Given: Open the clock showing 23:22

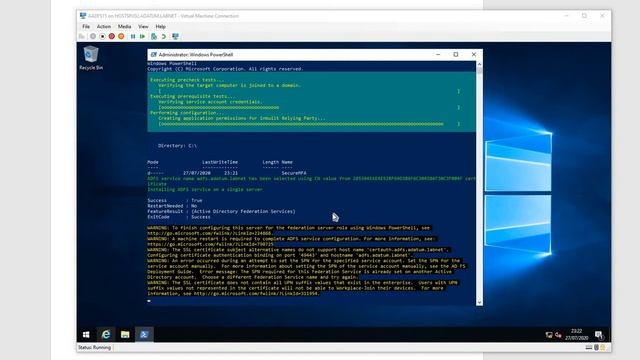Looking at the screenshot, I should tap(577, 334).
